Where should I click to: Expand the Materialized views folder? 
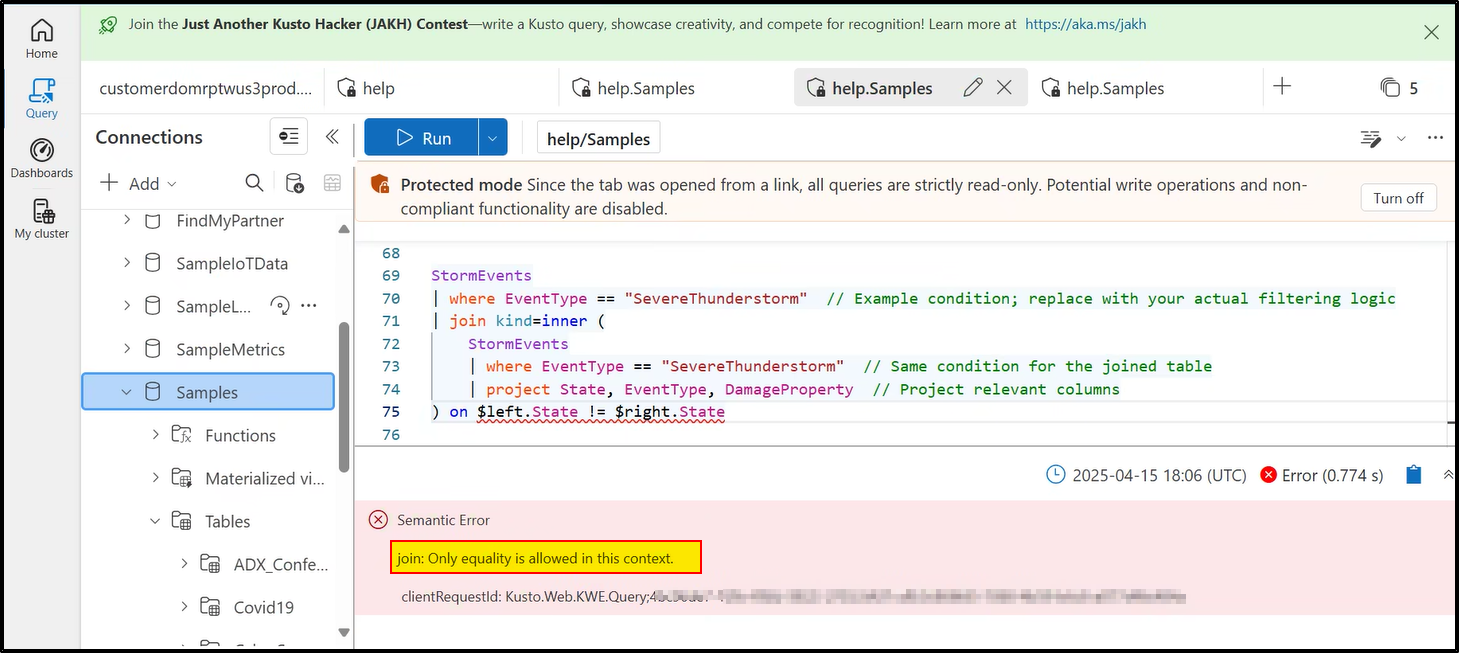(156, 478)
